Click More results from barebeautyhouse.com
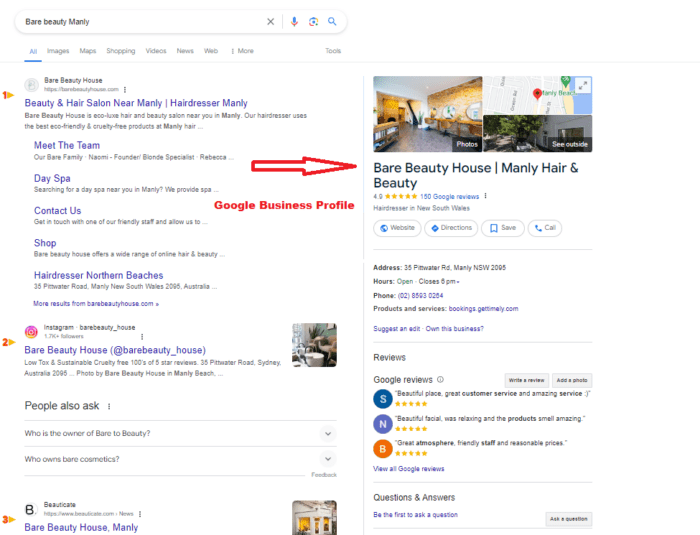Screen dimensions: 700x535 pos(96,304)
